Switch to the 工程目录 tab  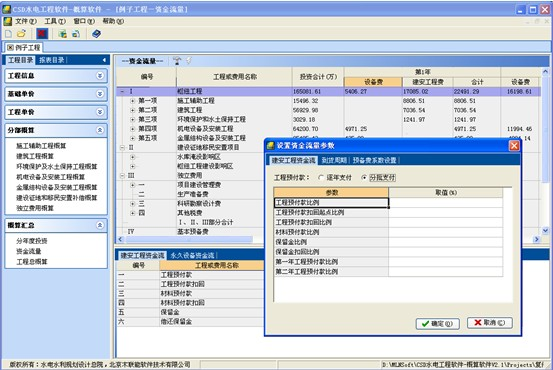[20, 60]
